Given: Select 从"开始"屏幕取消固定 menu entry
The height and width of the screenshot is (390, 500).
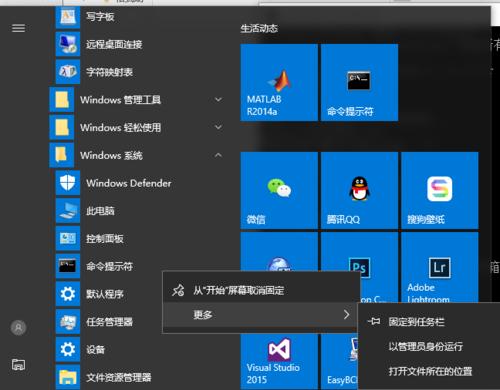Looking at the screenshot, I should [261, 290].
